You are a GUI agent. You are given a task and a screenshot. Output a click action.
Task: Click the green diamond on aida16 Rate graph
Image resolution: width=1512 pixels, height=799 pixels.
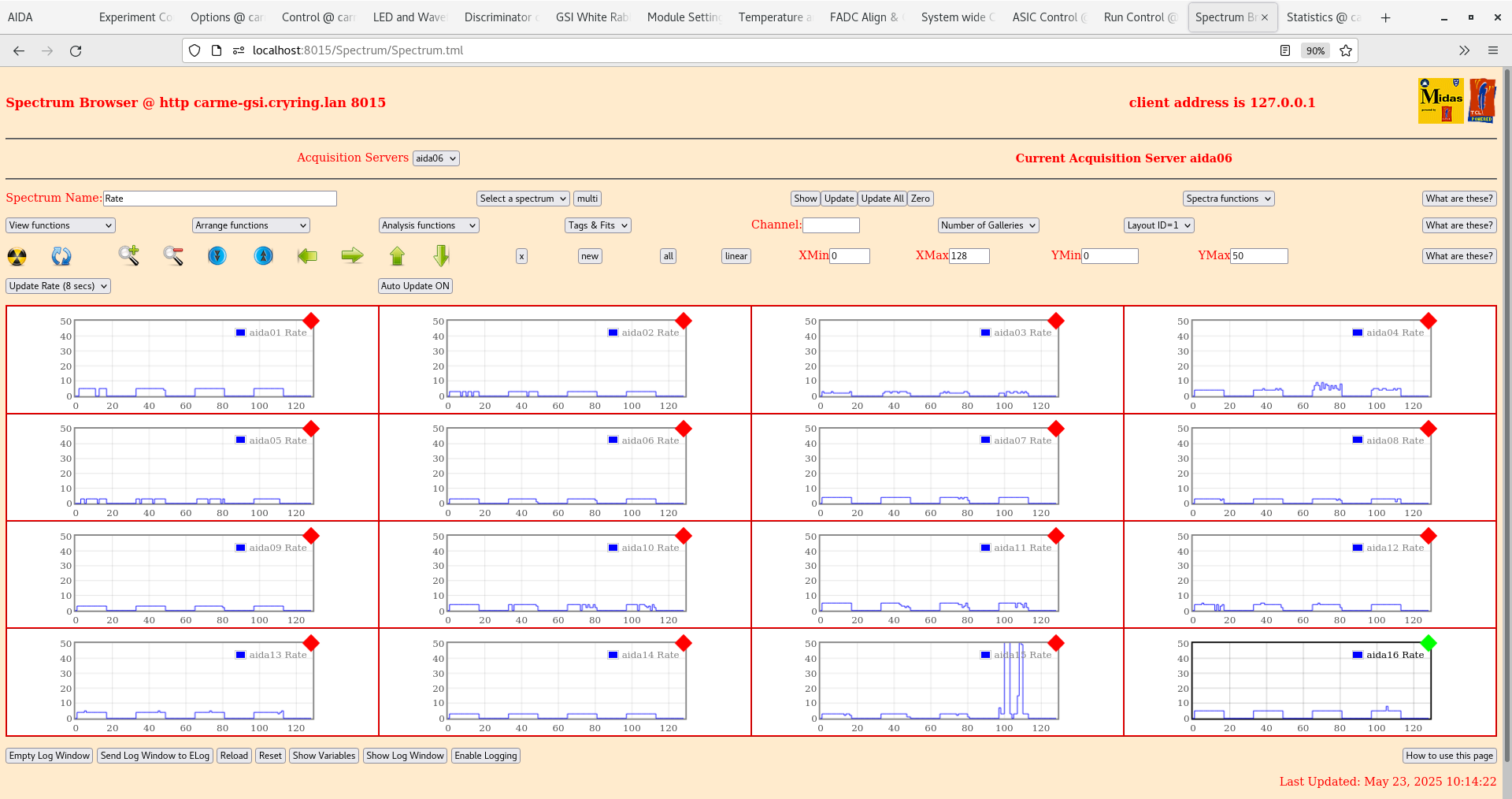tap(1428, 643)
